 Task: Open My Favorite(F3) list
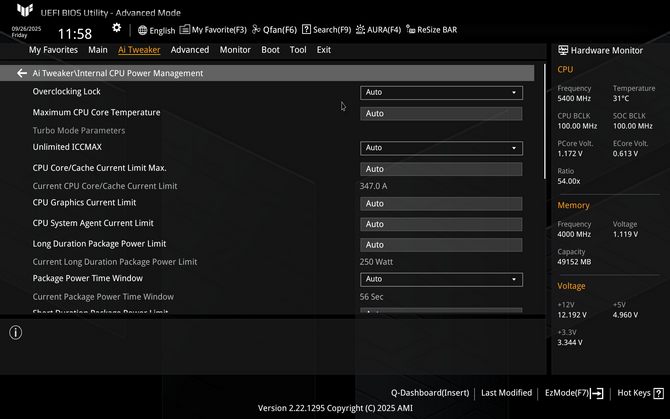(213, 30)
